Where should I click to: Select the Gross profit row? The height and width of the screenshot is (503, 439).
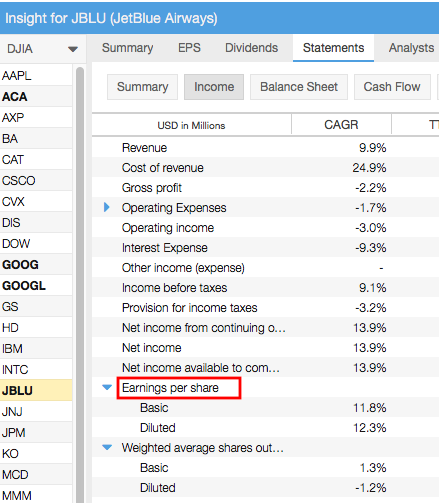click(265, 188)
